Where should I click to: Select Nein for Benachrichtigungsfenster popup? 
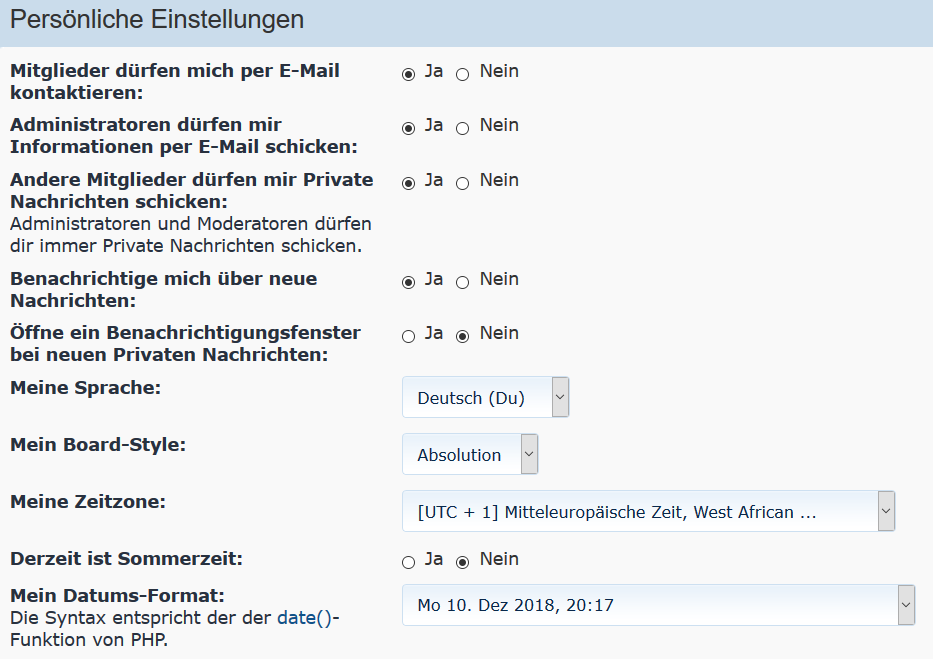click(462, 336)
